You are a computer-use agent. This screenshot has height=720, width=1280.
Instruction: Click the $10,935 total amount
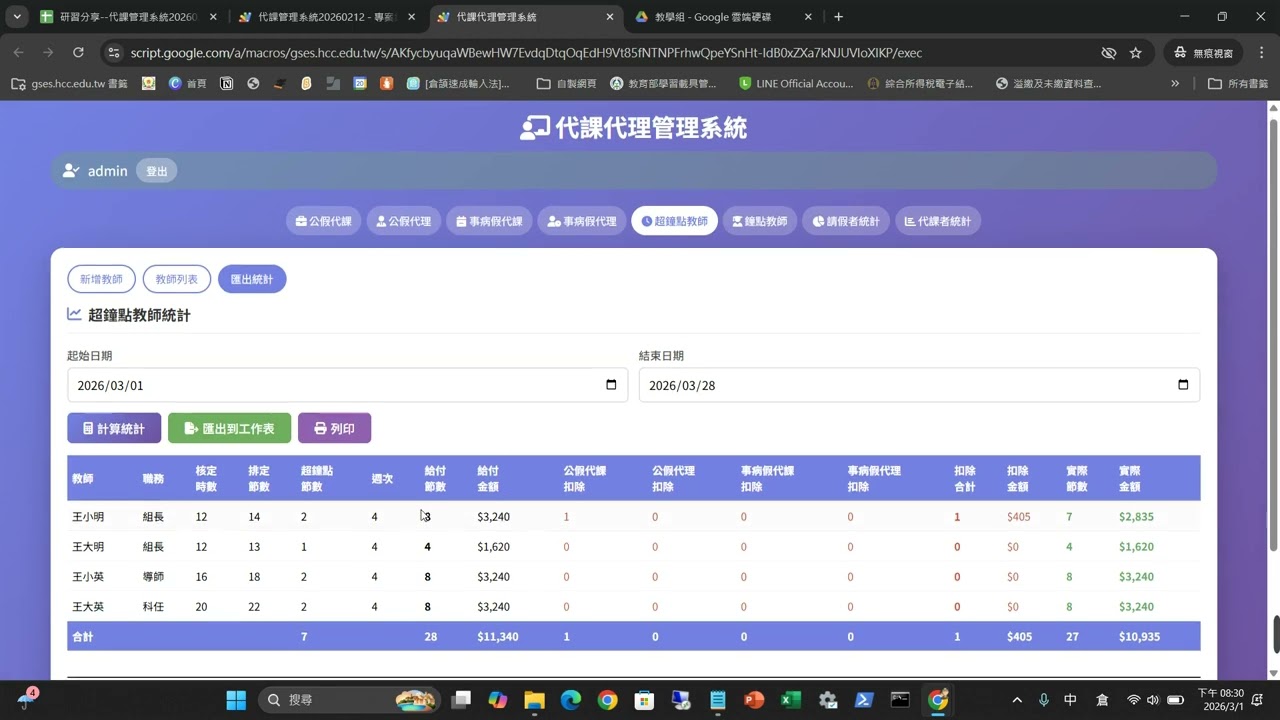[1140, 637]
